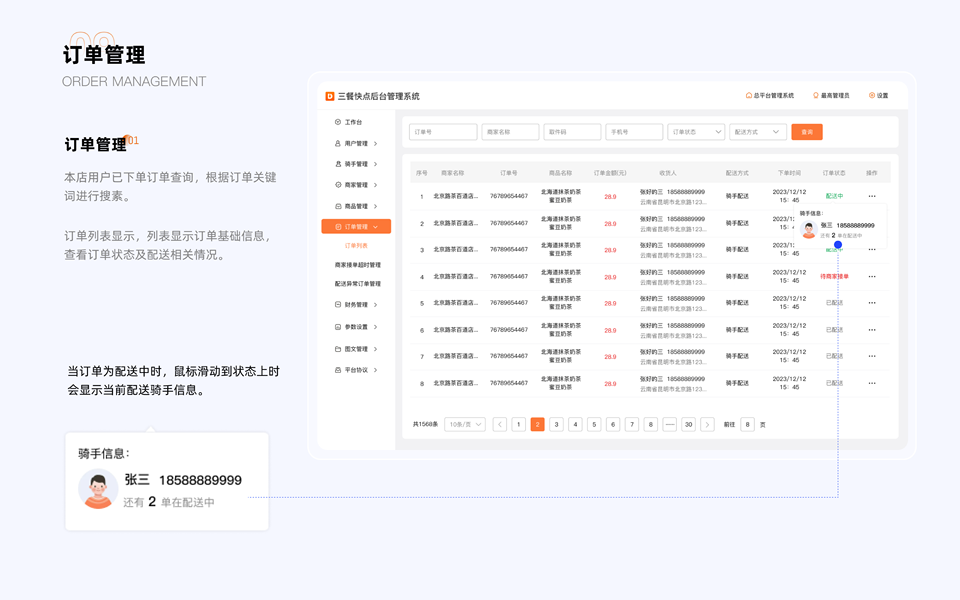The height and width of the screenshot is (600, 960).
Task: Focus the 订单号 search field
Action: point(443,132)
